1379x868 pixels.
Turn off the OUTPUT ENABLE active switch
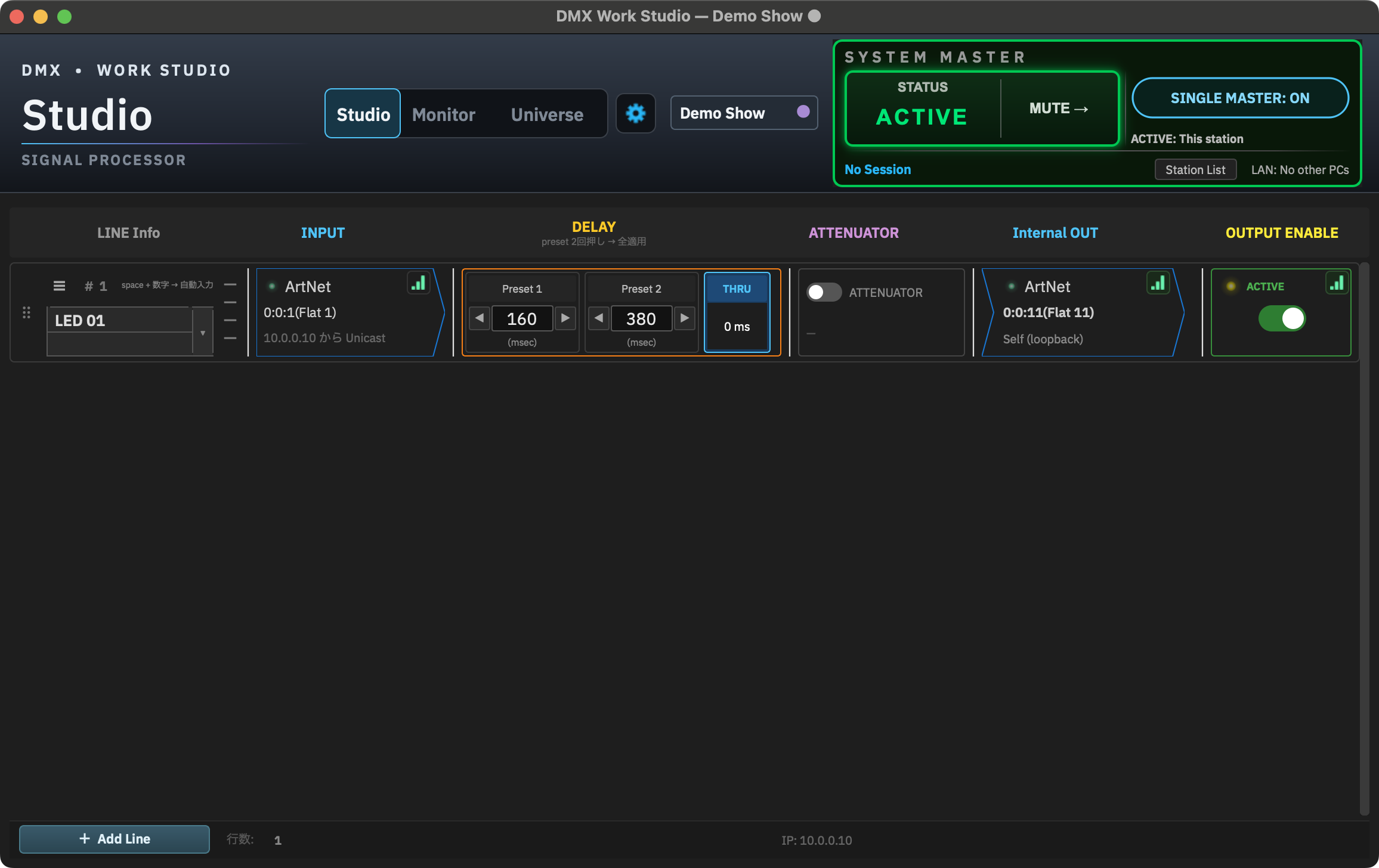[x=1282, y=318]
